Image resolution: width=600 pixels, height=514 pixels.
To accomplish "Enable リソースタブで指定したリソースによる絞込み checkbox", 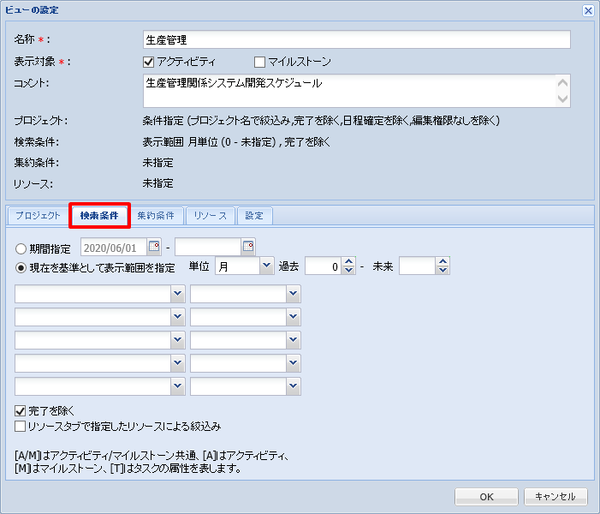I will (x=20, y=426).
